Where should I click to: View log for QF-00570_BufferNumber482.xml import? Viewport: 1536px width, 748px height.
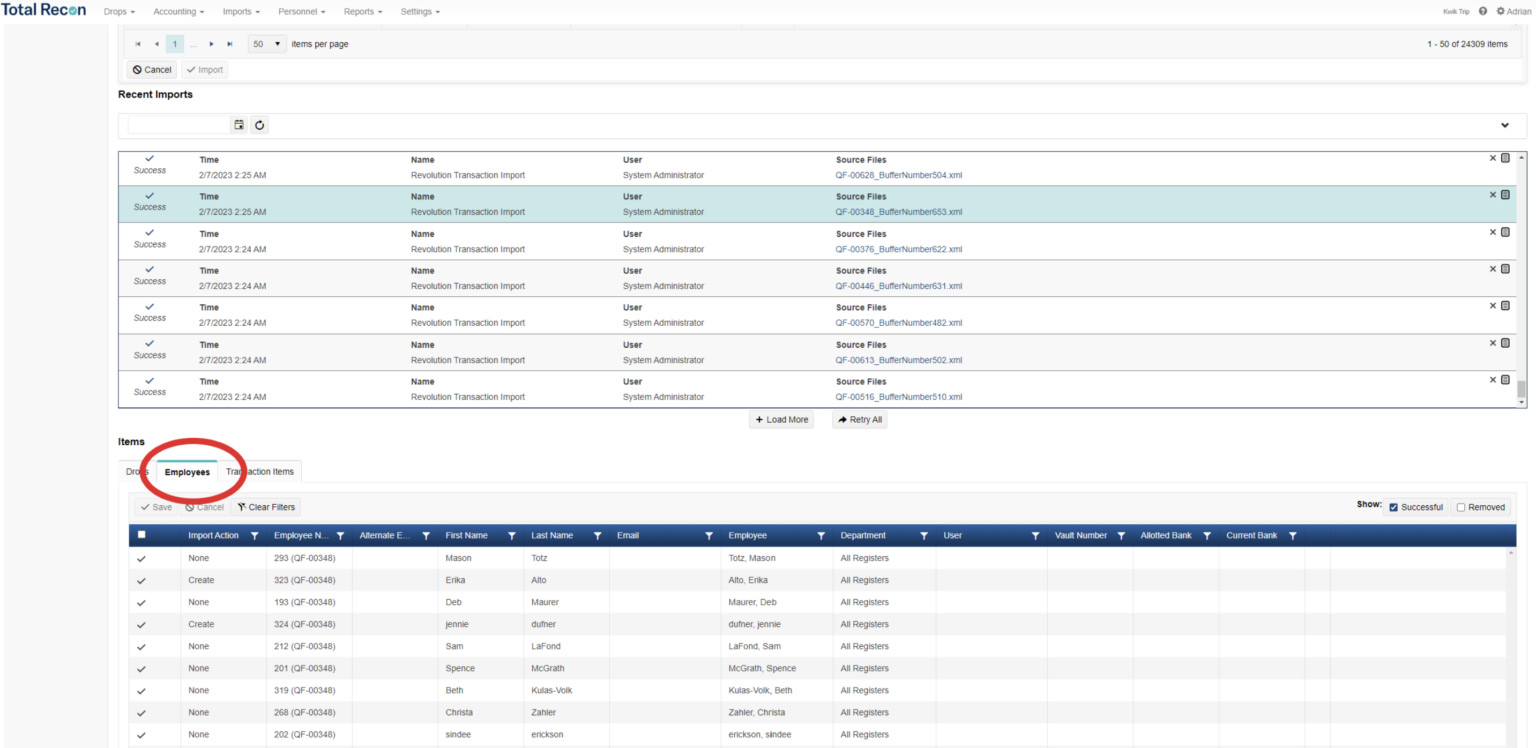[x=1505, y=306]
